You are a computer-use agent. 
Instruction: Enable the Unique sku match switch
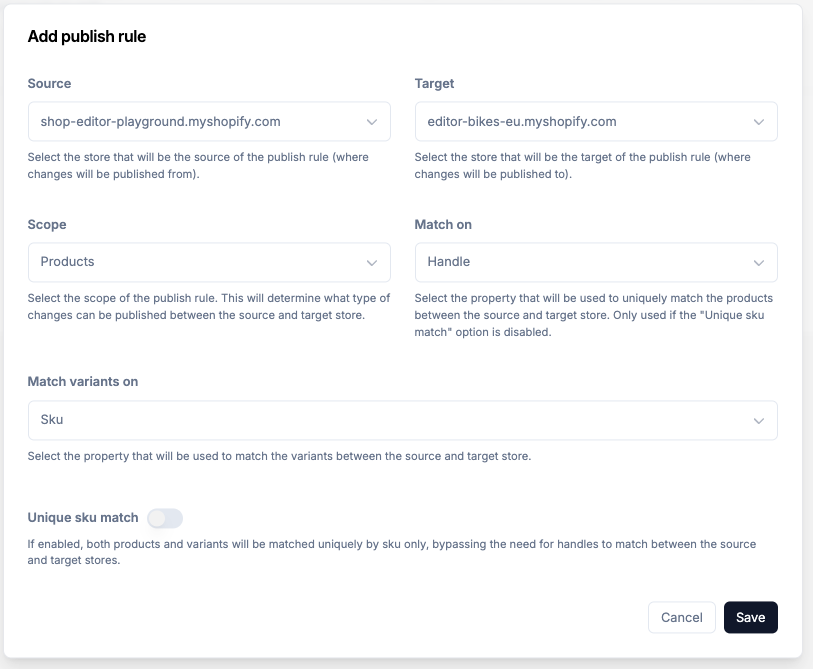point(165,518)
